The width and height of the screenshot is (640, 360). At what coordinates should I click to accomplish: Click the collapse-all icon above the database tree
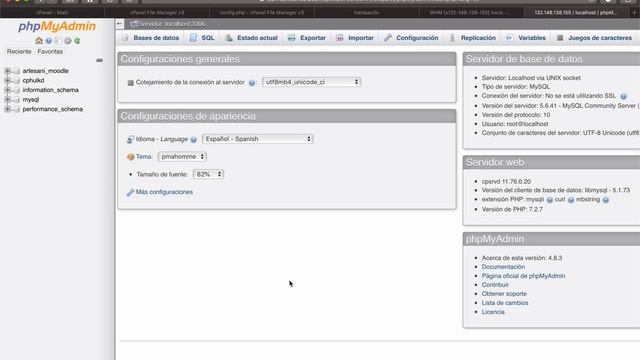coord(99,60)
